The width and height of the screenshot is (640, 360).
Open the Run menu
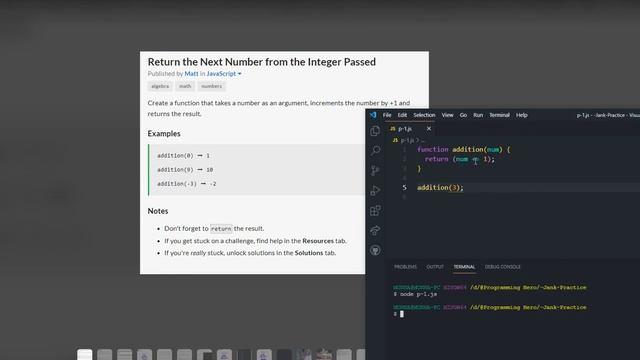coord(478,115)
